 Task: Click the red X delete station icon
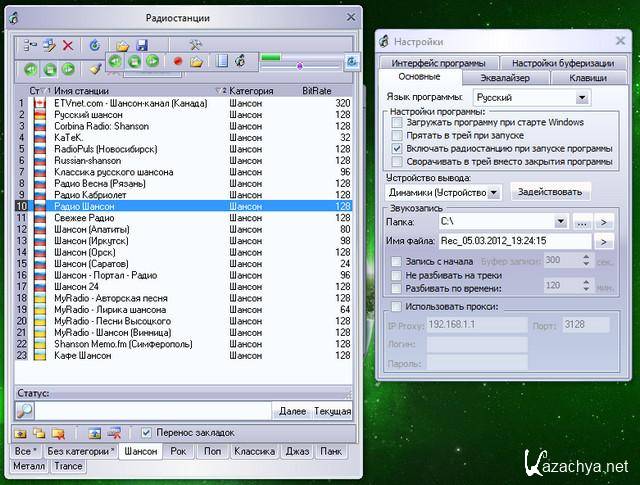point(68,45)
